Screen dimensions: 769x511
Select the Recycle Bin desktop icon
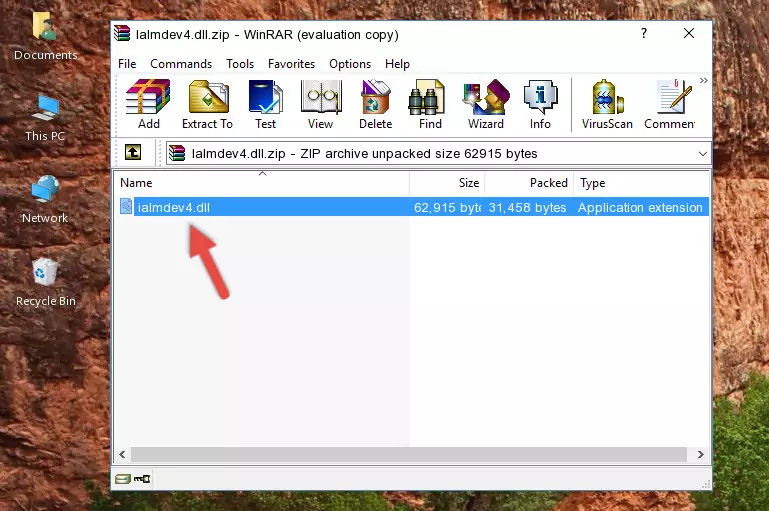[x=45, y=282]
